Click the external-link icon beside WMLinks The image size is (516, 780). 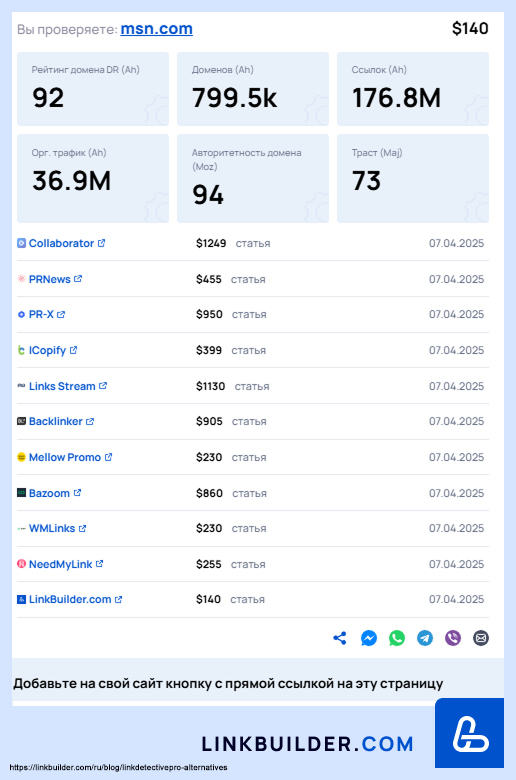coord(83,528)
